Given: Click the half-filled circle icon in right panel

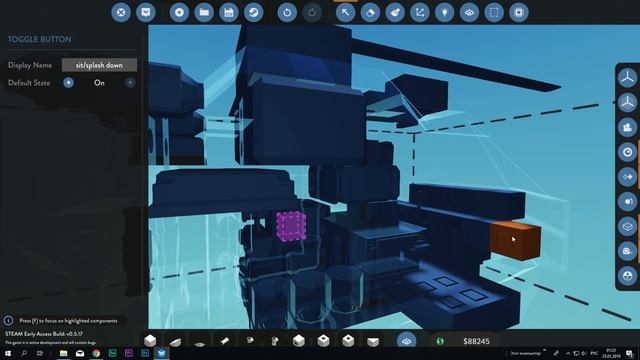Looking at the screenshot, I should pos(627,276).
